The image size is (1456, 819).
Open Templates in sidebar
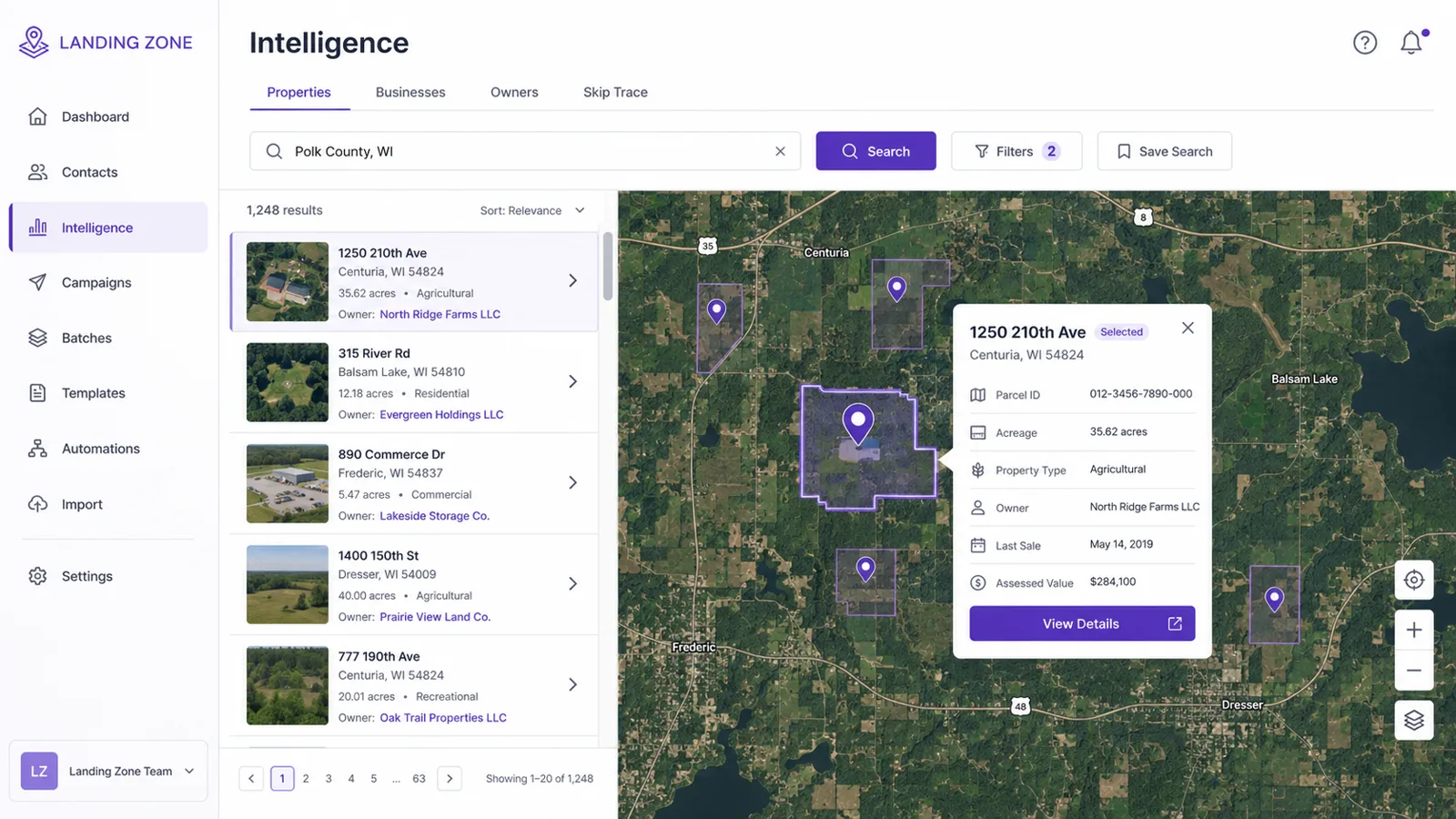pos(108,393)
